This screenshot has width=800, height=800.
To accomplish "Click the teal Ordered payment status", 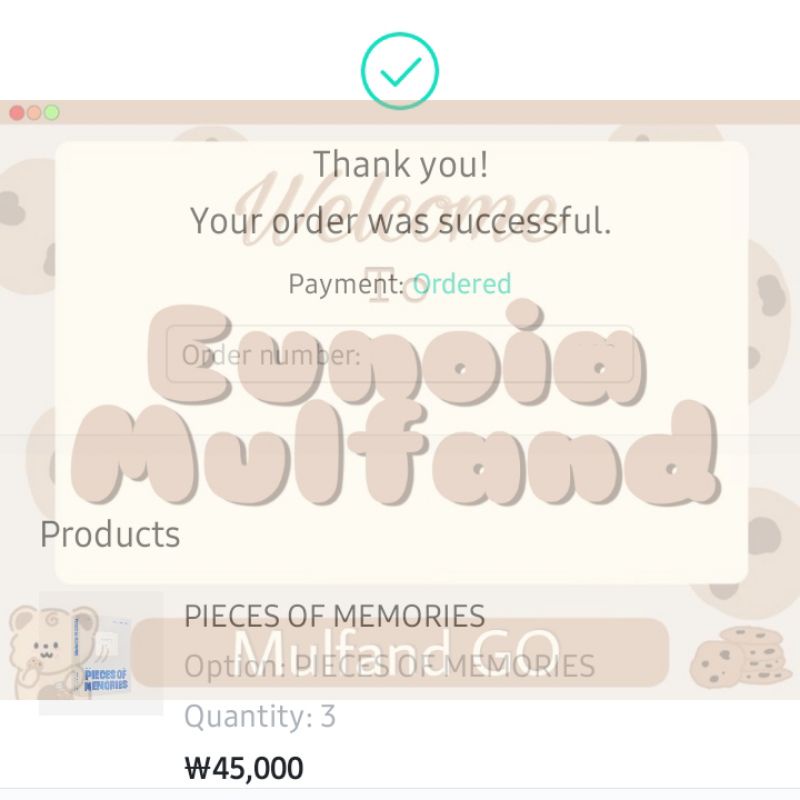I will pyautogui.click(x=462, y=284).
